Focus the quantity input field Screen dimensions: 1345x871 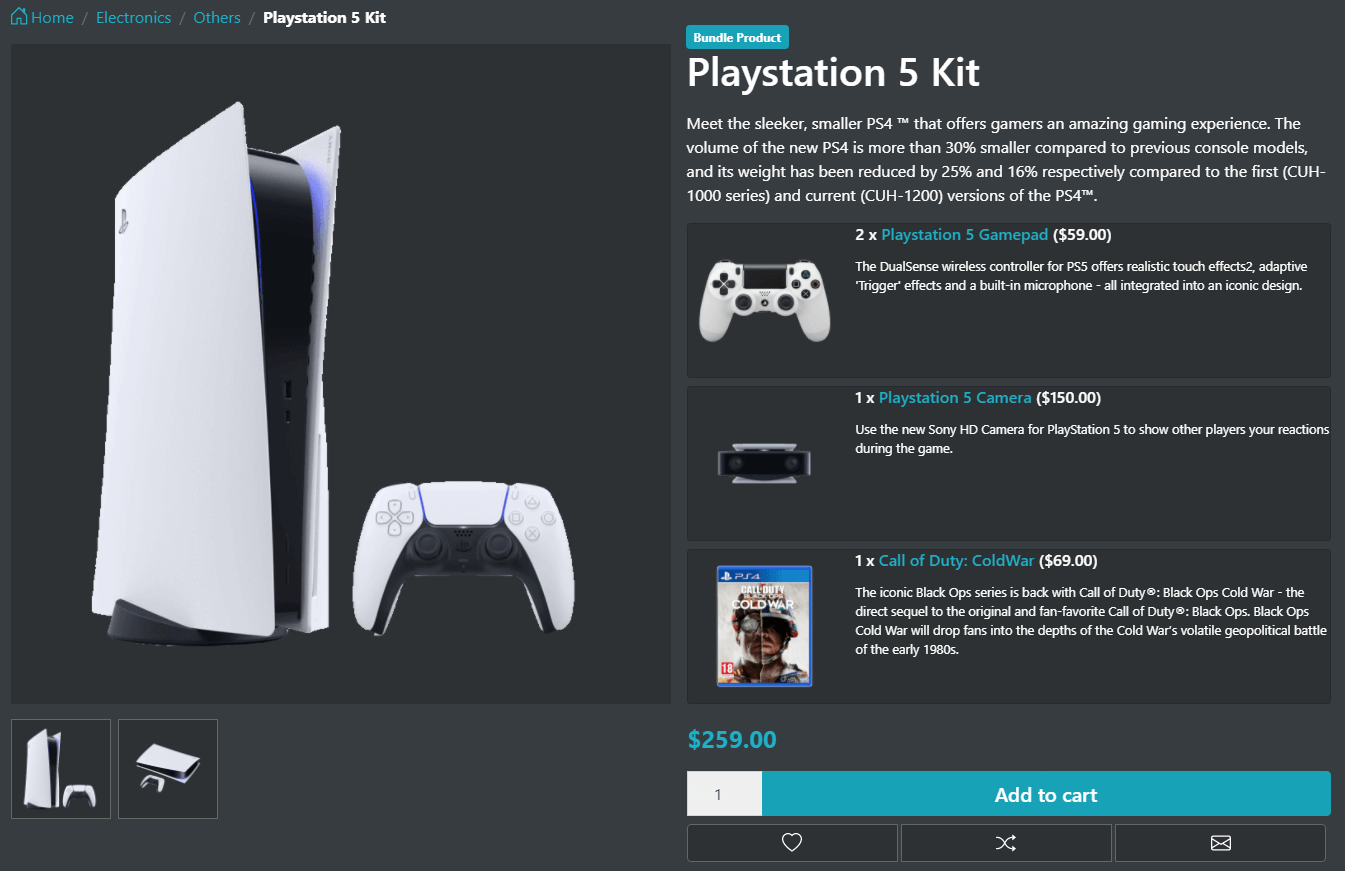724,794
